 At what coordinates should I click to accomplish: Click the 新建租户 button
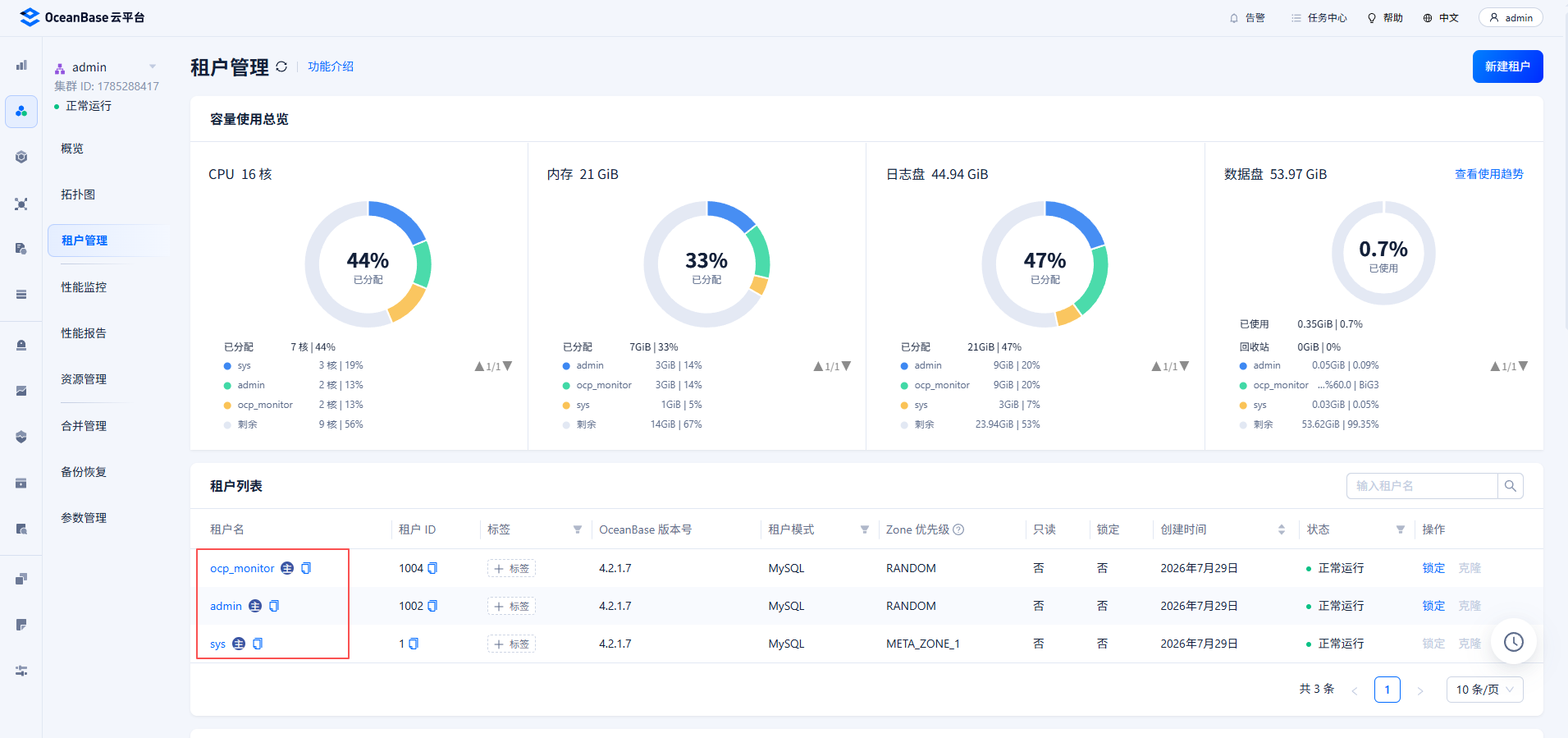pyautogui.click(x=1507, y=66)
